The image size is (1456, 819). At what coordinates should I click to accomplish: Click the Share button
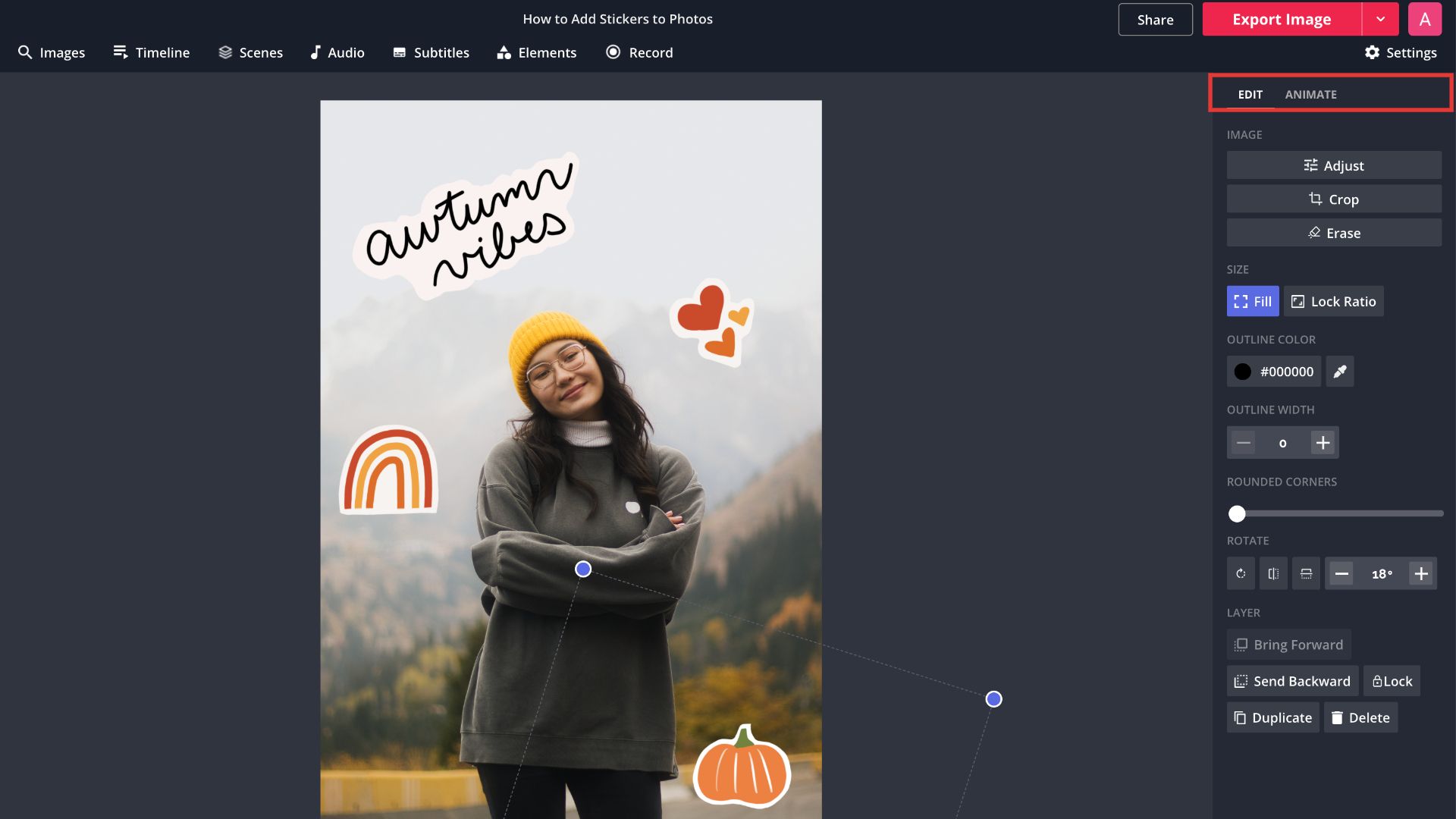pyautogui.click(x=1155, y=20)
